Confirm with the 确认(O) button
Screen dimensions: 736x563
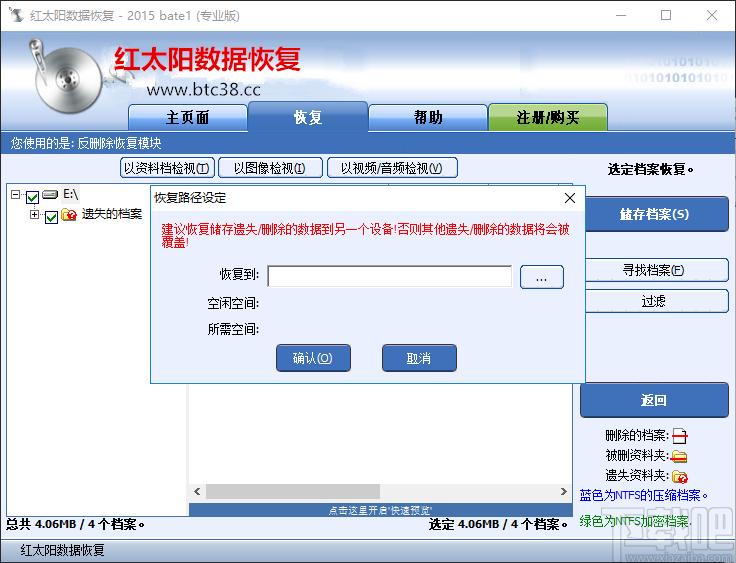[x=313, y=358]
